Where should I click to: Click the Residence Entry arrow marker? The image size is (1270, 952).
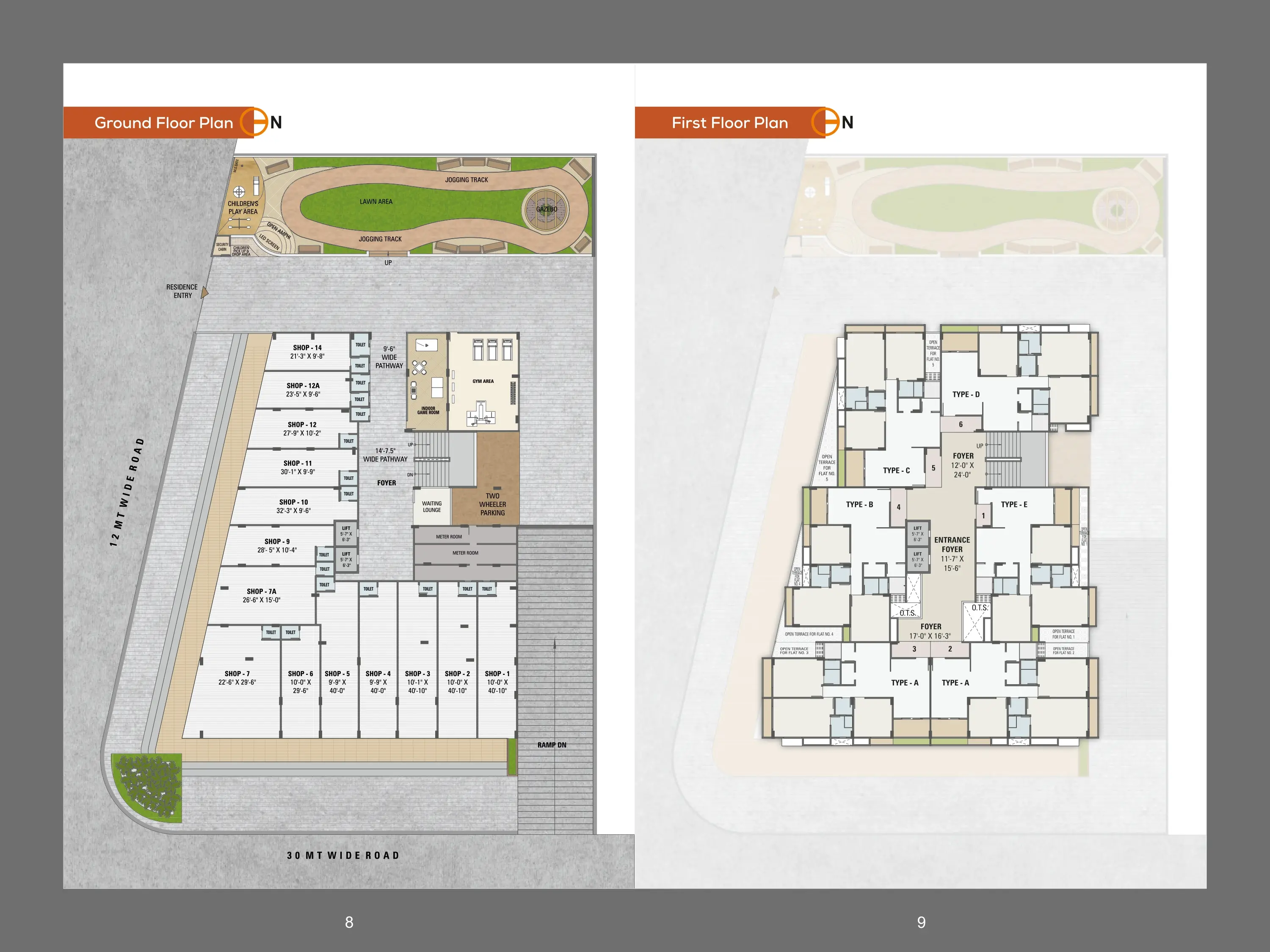[204, 293]
